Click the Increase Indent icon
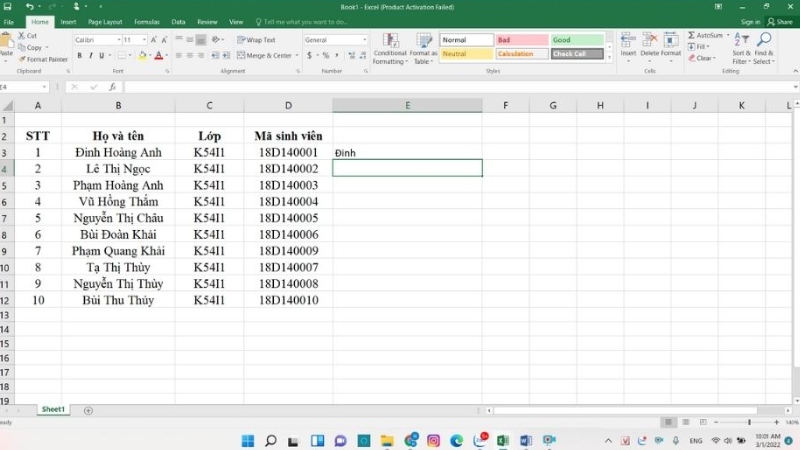The height and width of the screenshot is (450, 800). [x=227, y=55]
